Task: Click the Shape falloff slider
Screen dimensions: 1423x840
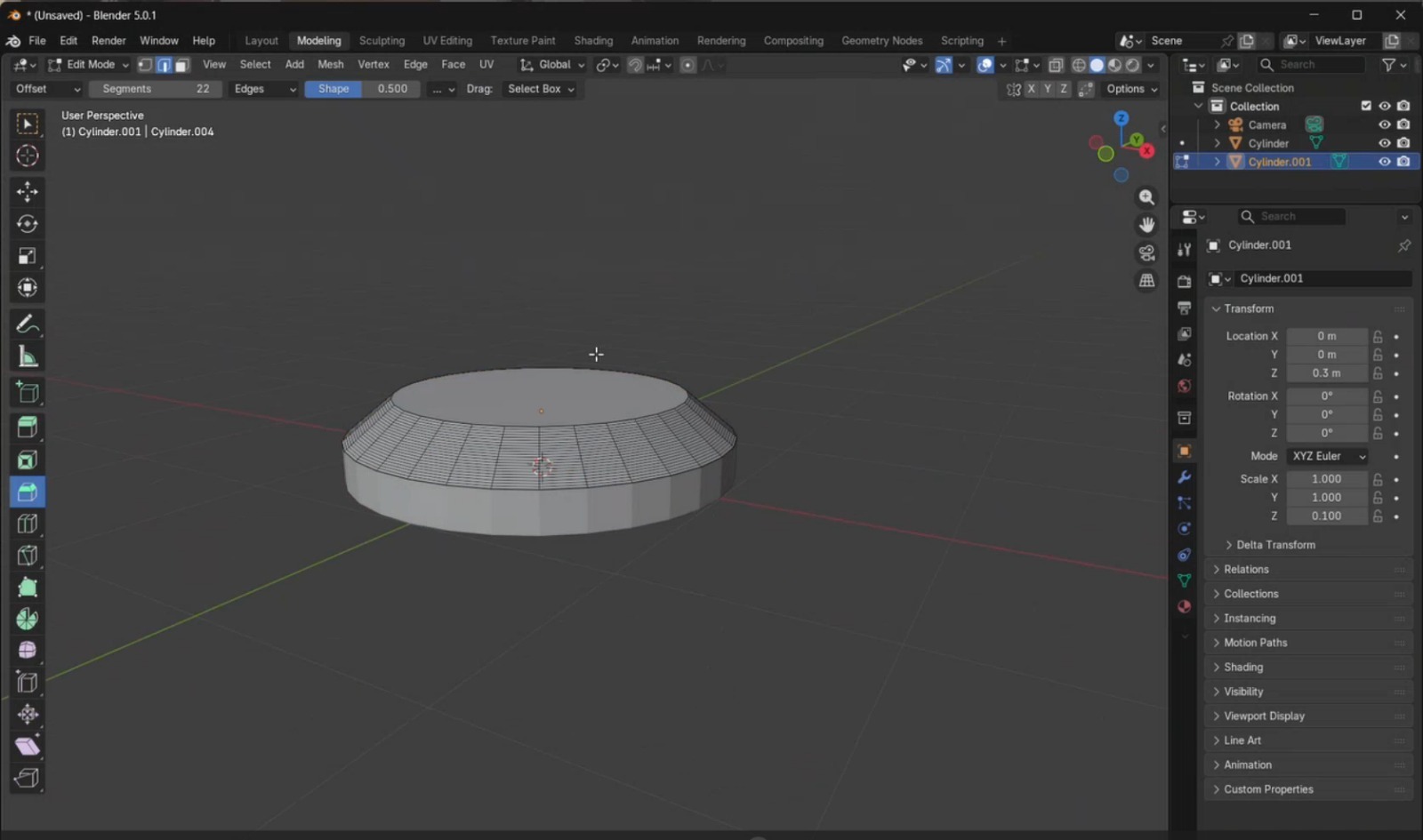Action: [x=333, y=88]
